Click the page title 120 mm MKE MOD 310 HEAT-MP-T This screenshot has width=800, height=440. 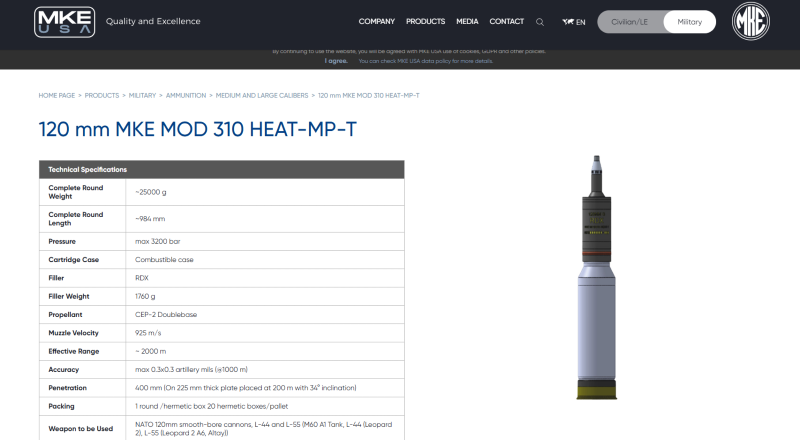coord(197,129)
